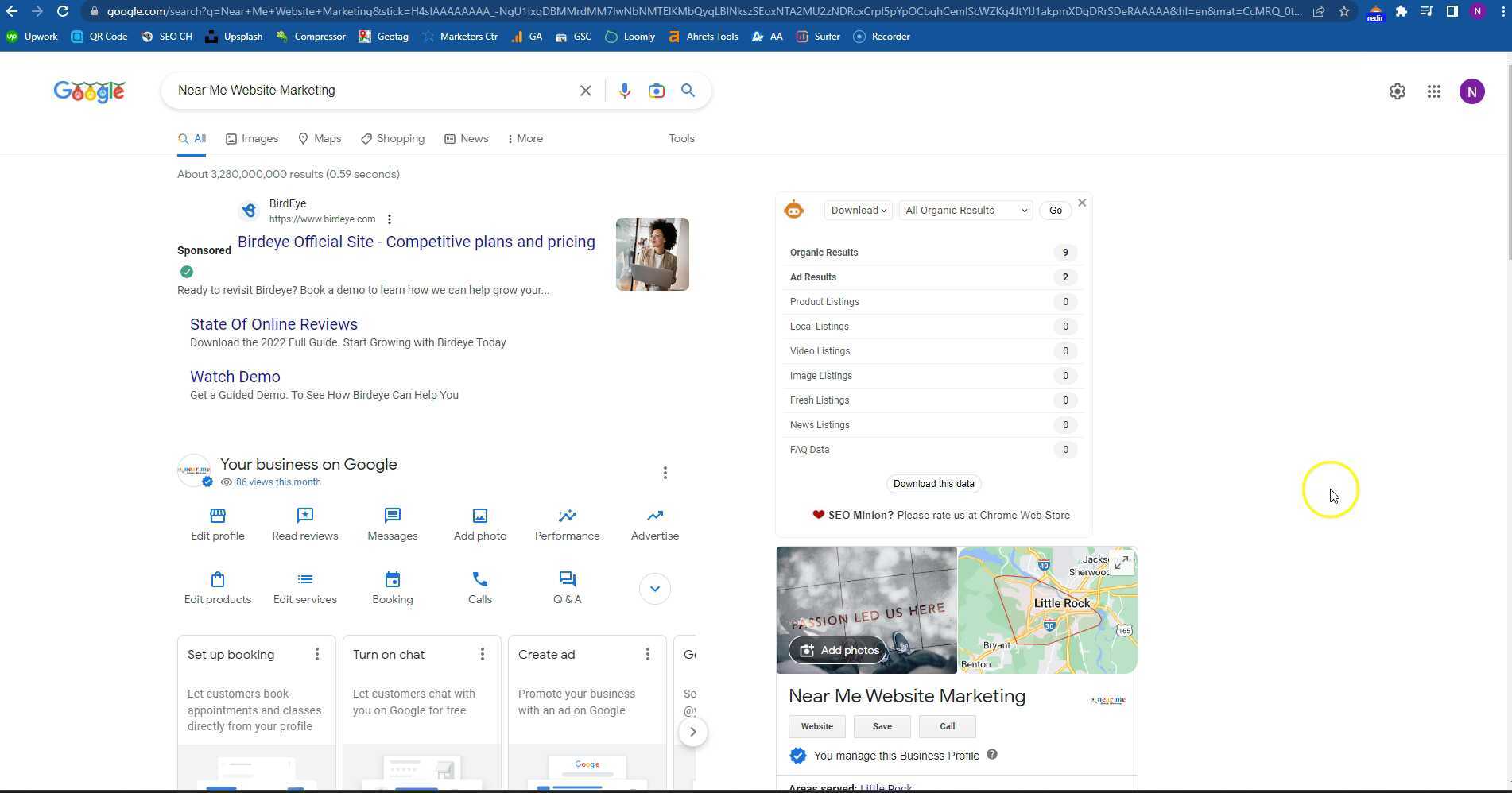The height and width of the screenshot is (793, 1512).
Task: Click the Edit profile icon
Action: [217, 516]
